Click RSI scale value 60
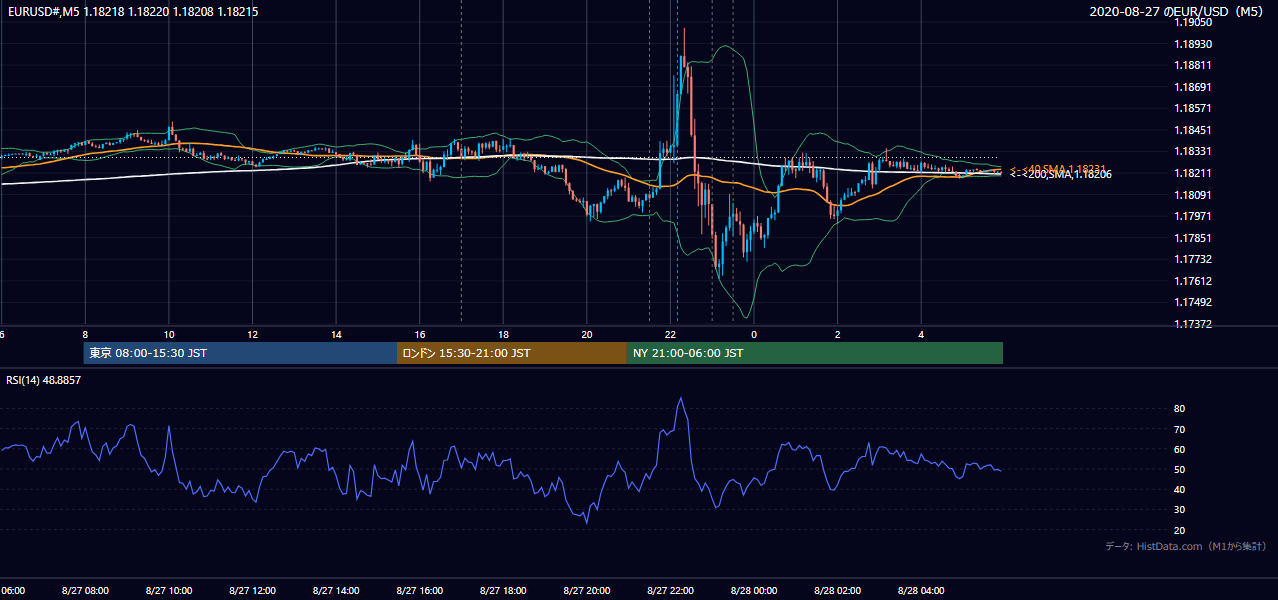1278x600 pixels. pyautogui.click(x=1179, y=449)
